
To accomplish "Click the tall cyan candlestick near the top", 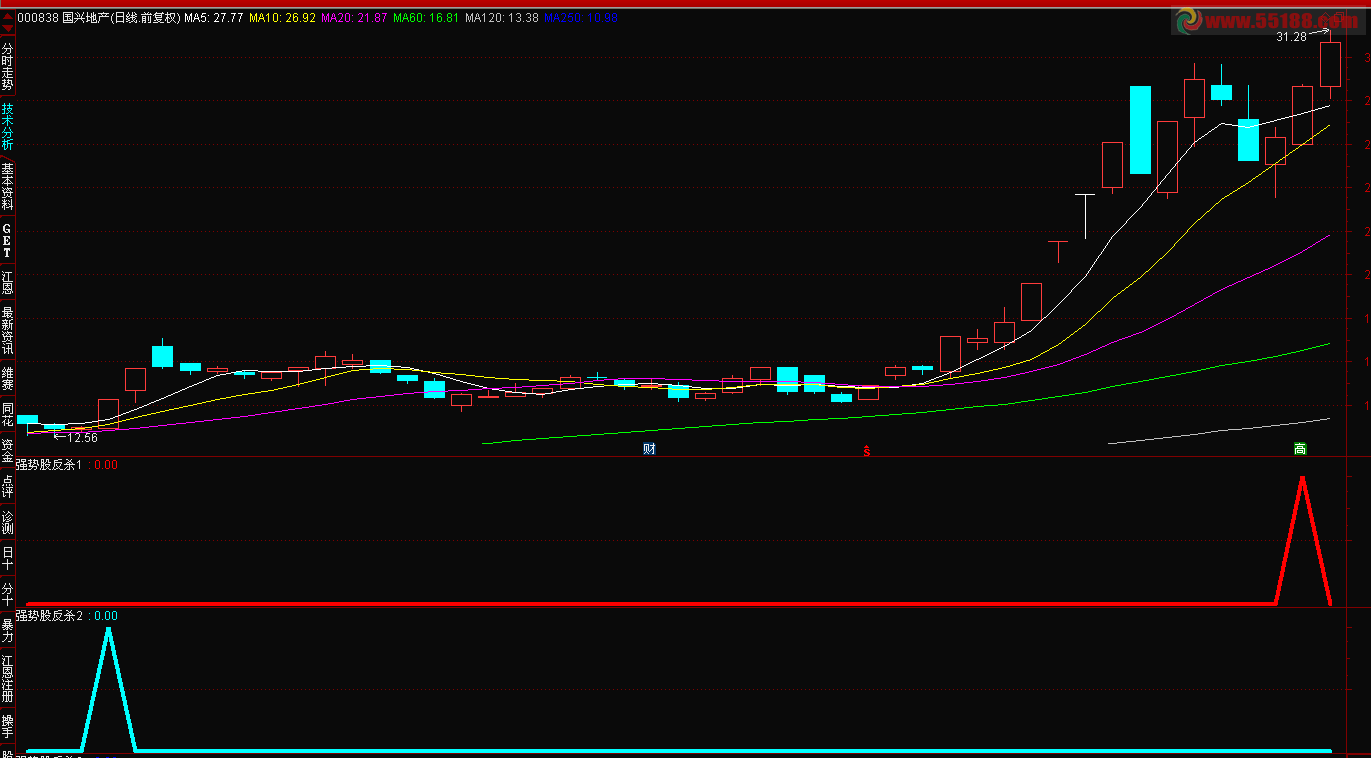I will pos(1140,130).
